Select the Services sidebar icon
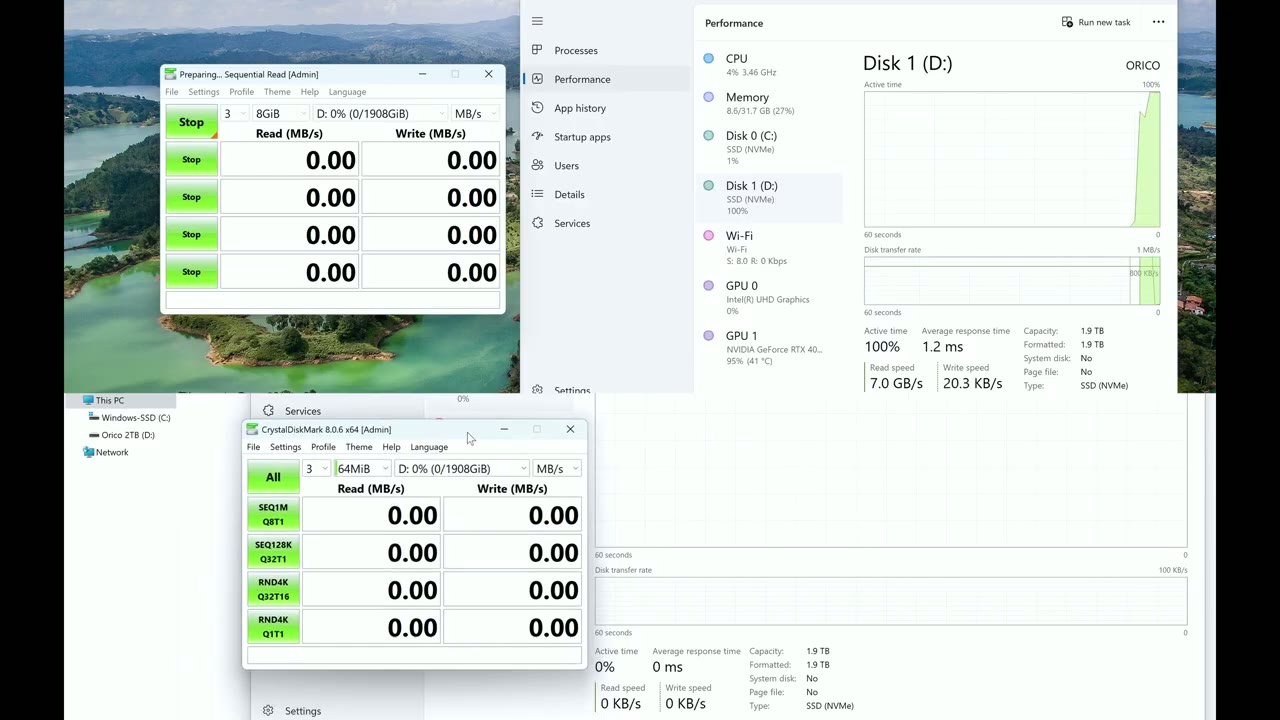This screenshot has width=1280, height=720. pos(537,223)
